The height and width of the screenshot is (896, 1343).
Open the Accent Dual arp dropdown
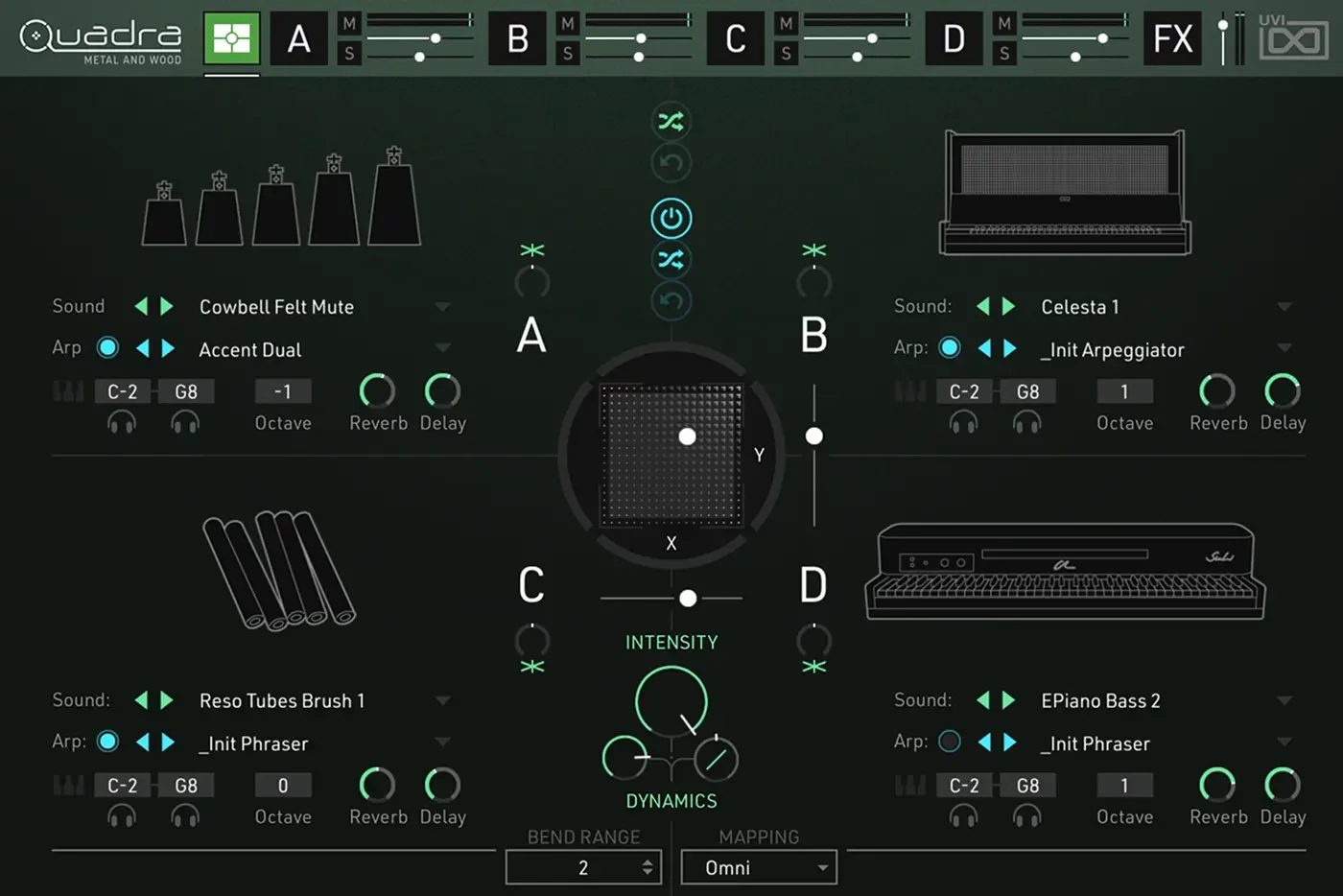point(442,348)
